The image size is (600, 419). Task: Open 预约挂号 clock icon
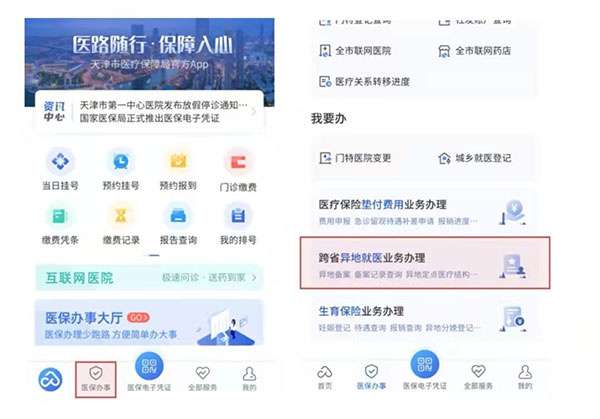121,161
